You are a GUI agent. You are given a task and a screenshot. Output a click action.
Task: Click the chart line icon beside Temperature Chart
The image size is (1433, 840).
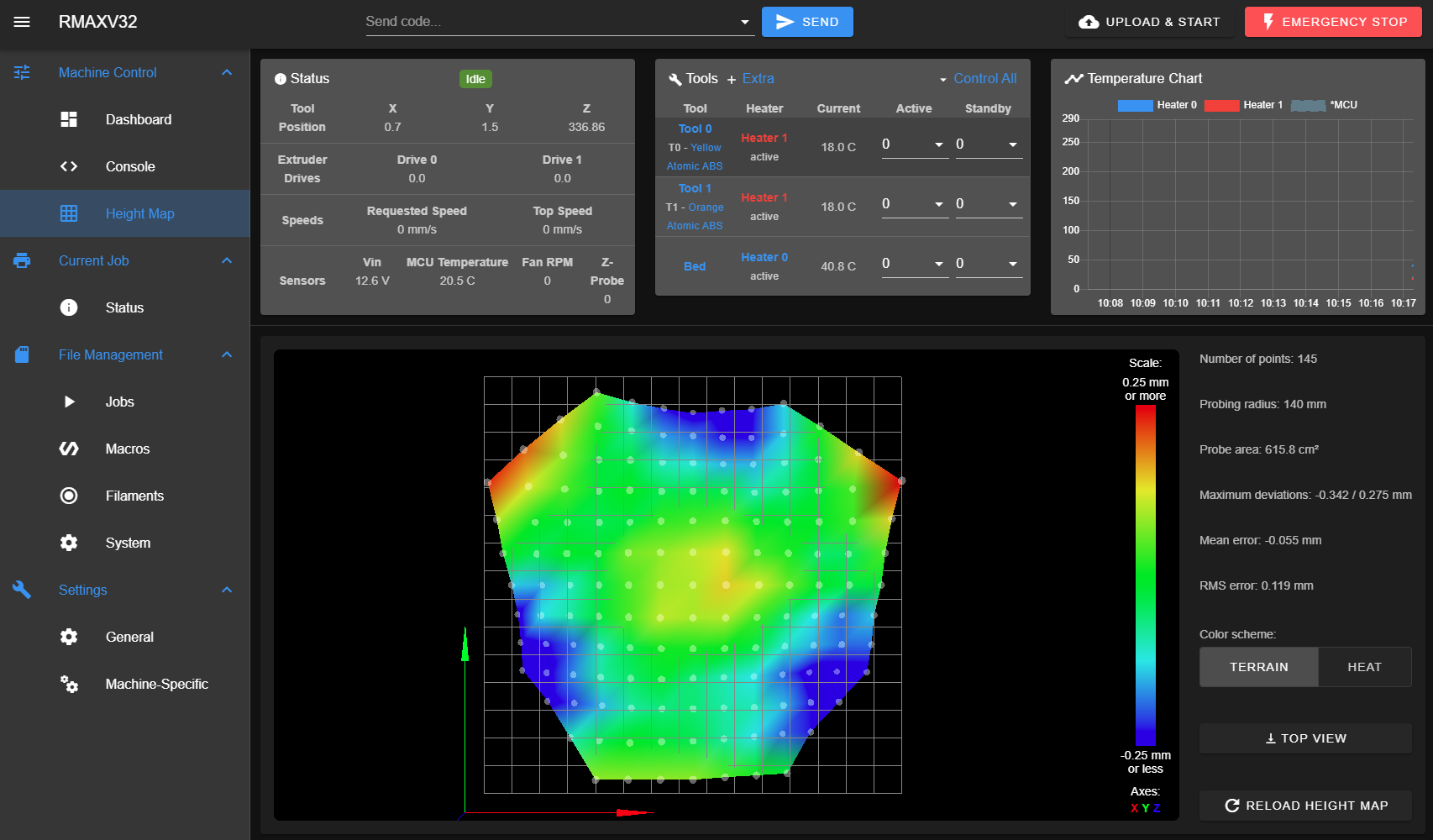coord(1073,79)
